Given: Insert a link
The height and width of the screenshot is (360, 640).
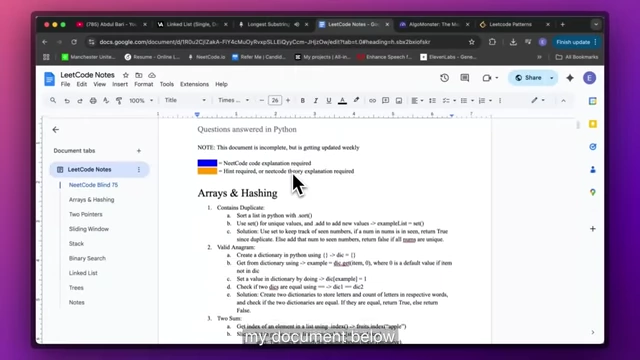Looking at the screenshot, I should (x=372, y=100).
